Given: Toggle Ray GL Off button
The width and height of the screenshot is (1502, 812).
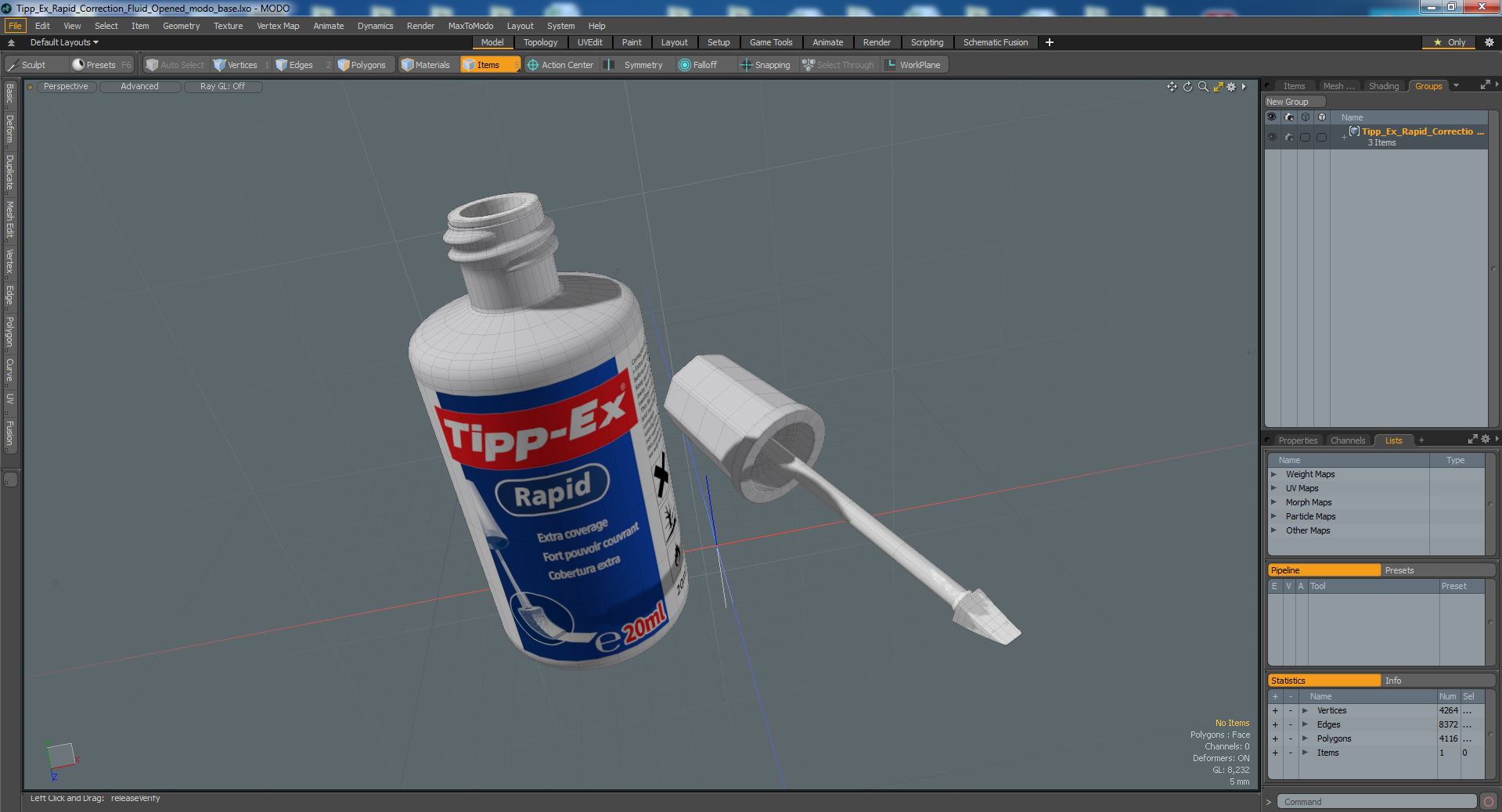Looking at the screenshot, I should click(222, 87).
